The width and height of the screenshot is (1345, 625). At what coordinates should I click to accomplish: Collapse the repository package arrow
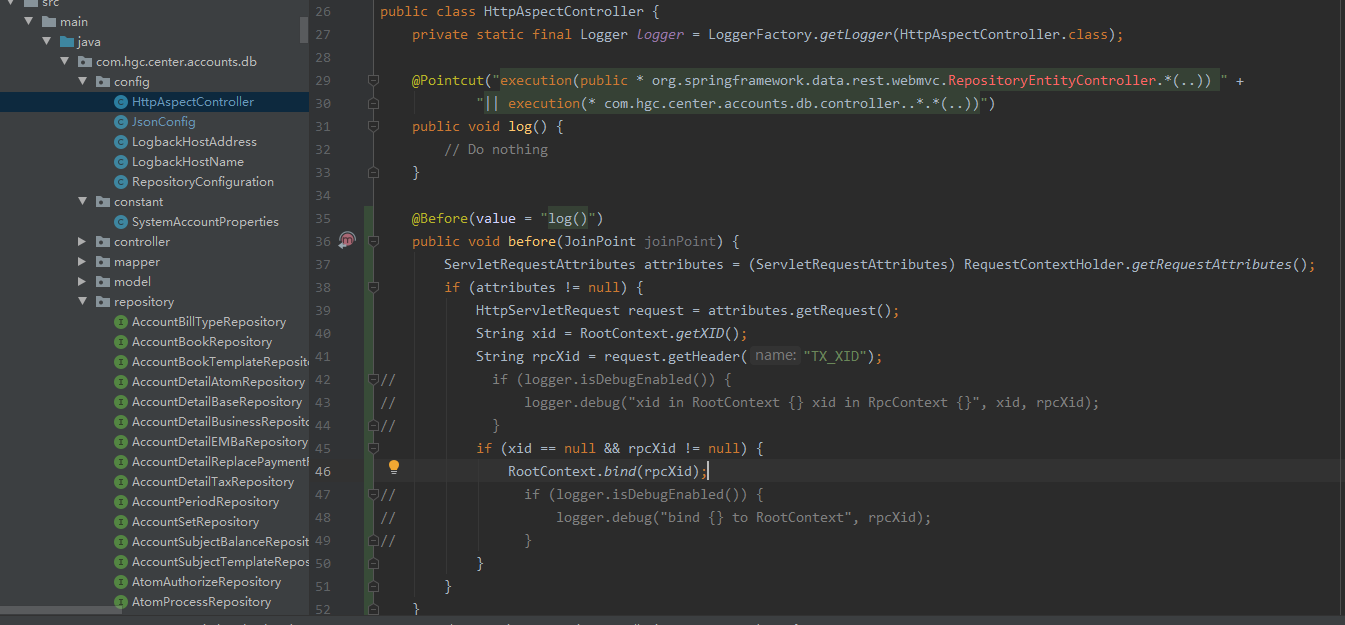click(x=83, y=302)
